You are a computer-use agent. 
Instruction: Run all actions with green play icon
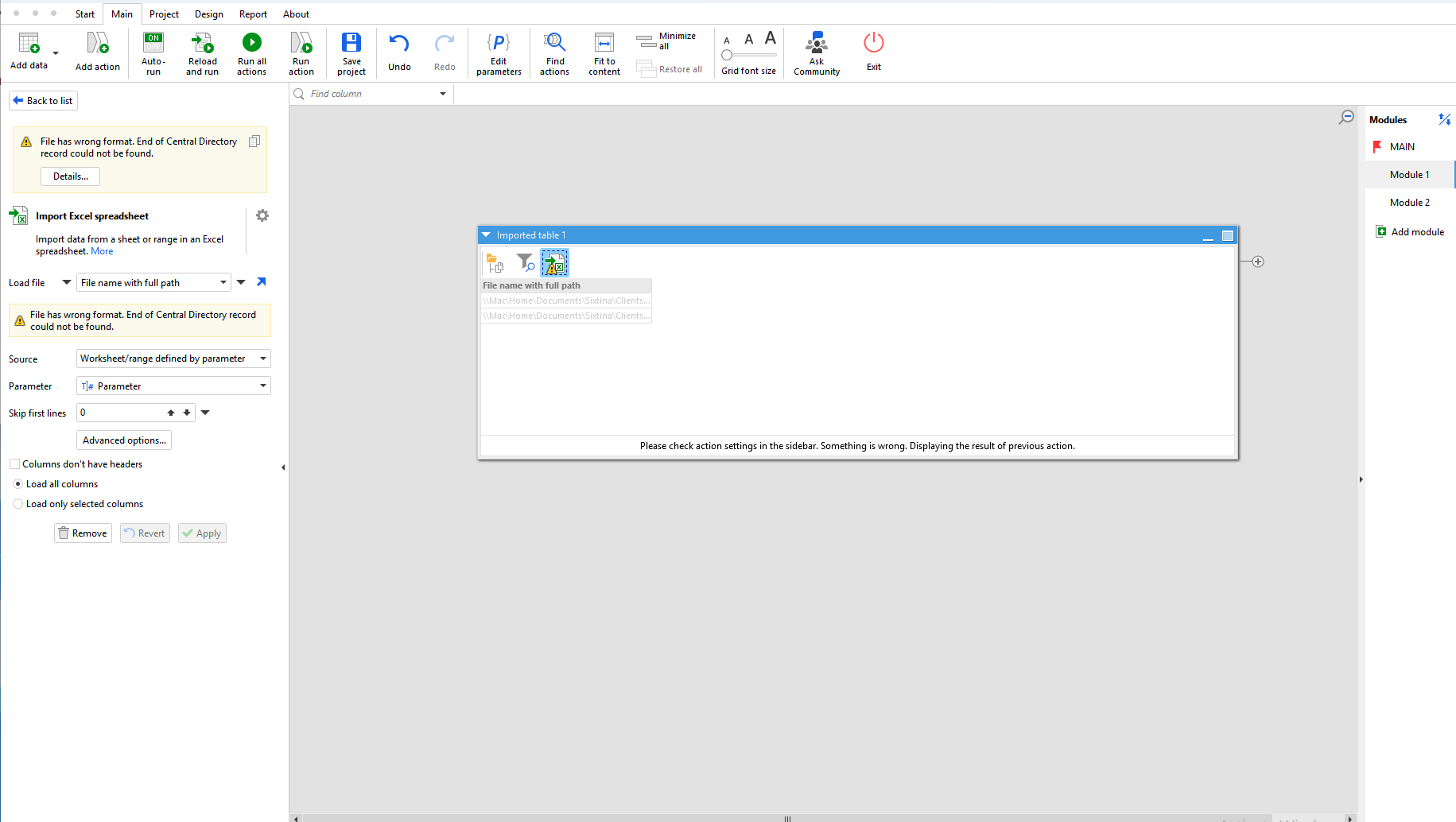click(x=251, y=43)
